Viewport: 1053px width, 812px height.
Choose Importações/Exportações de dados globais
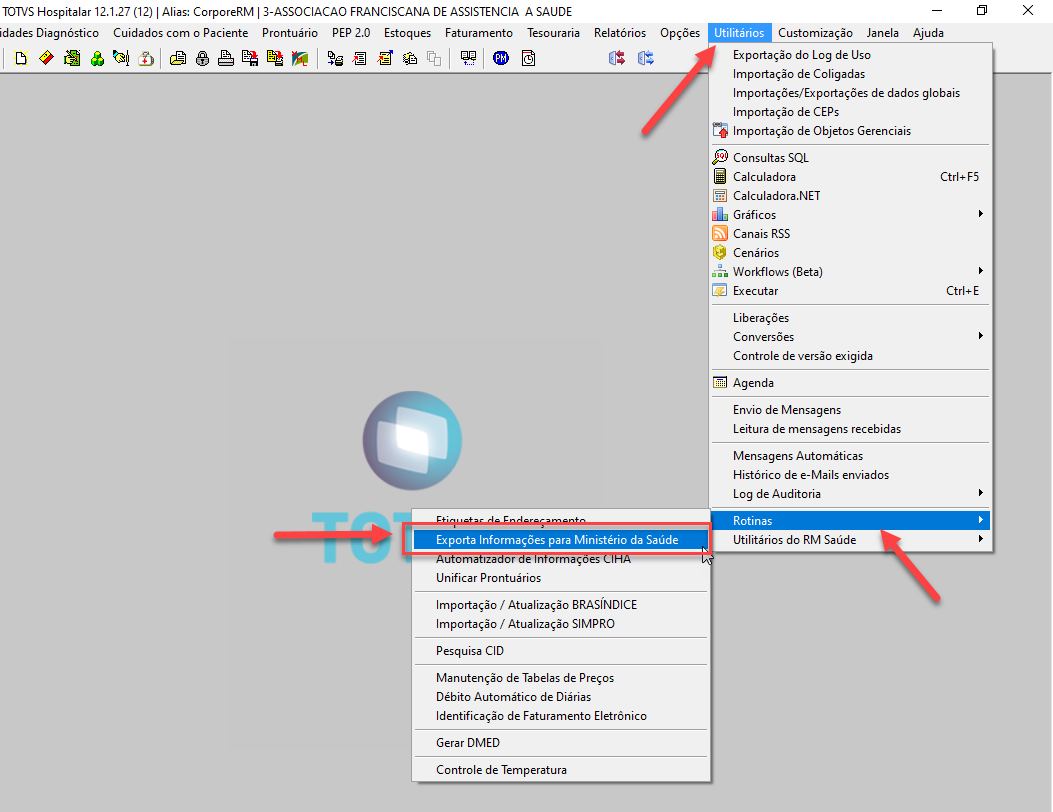[x=850, y=93]
